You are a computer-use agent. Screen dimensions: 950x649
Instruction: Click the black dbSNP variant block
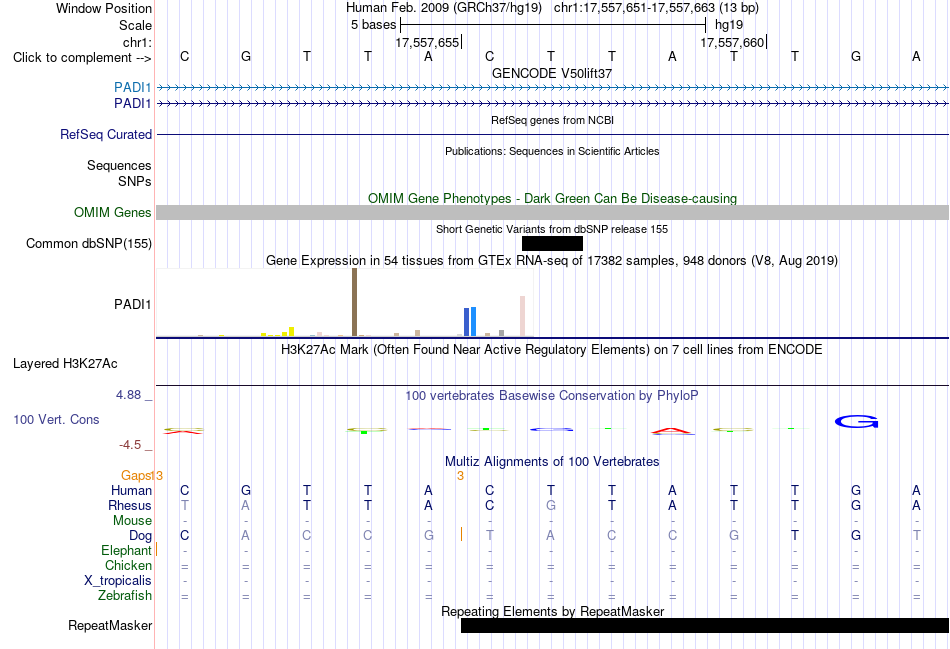coord(552,244)
